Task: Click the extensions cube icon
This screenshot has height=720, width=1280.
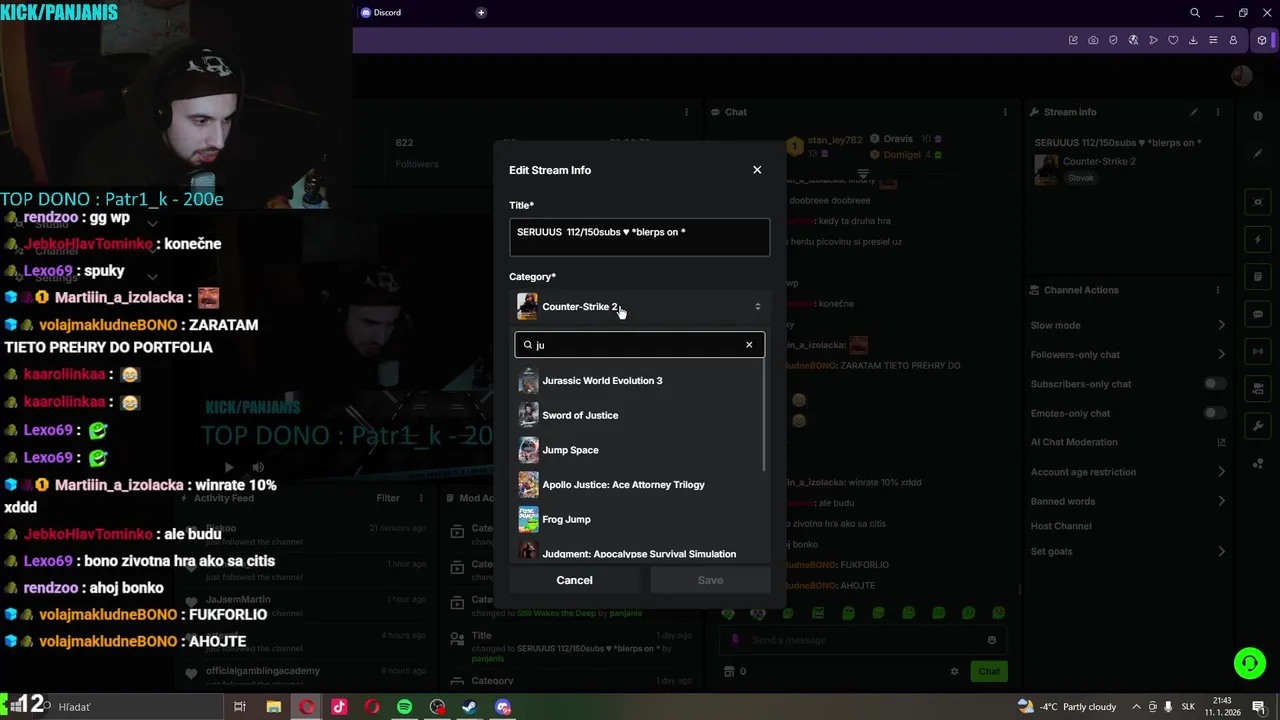Action: pos(1263,40)
